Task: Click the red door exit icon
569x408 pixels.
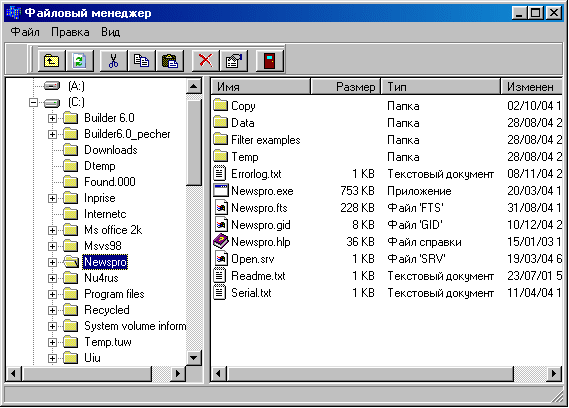Action: tap(269, 60)
